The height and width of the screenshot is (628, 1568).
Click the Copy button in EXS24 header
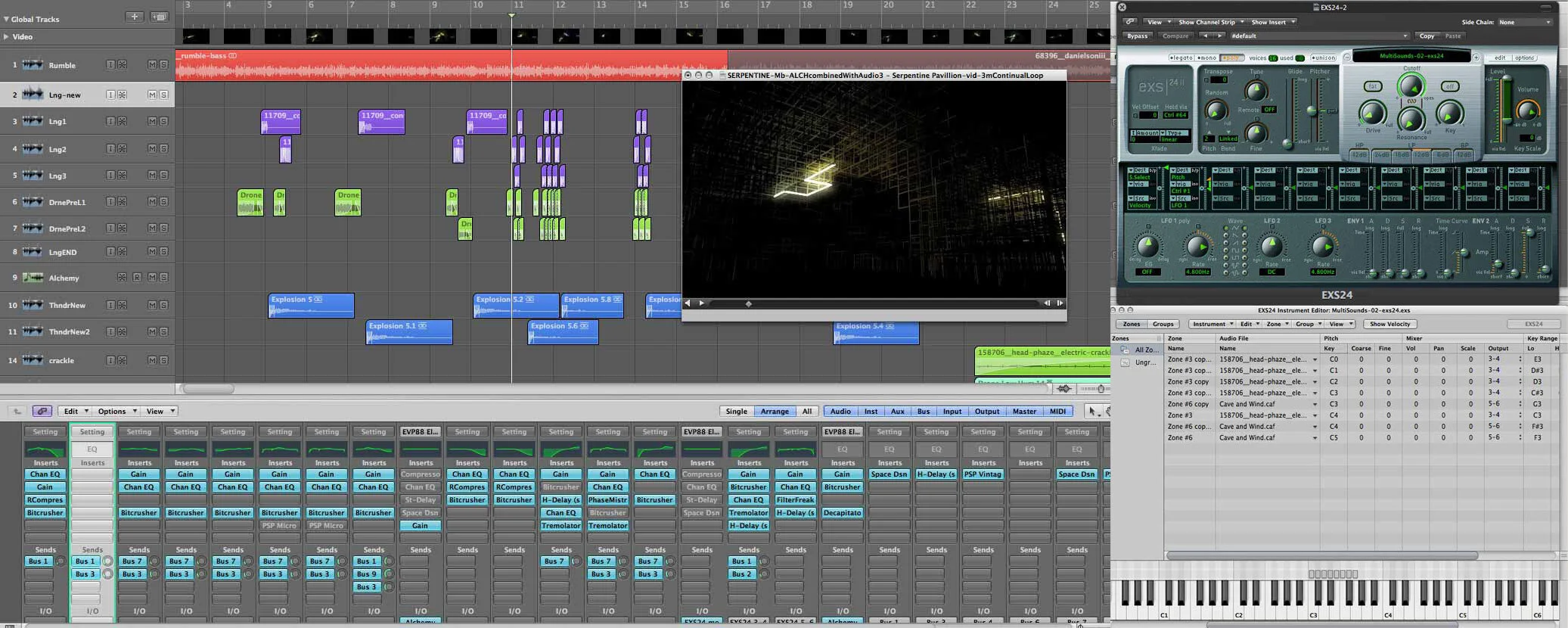[1427, 36]
